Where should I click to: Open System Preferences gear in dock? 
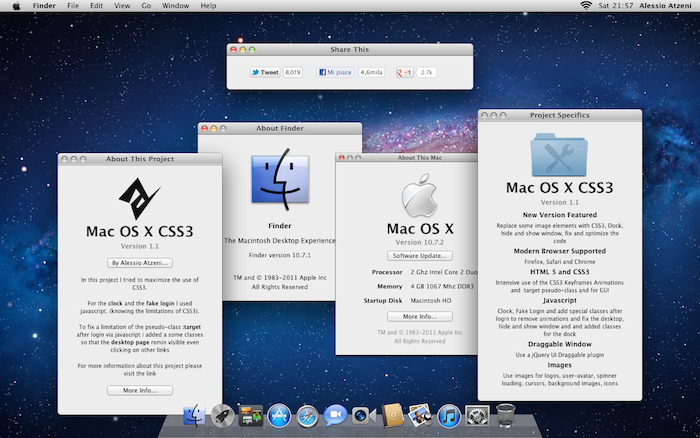tap(477, 416)
